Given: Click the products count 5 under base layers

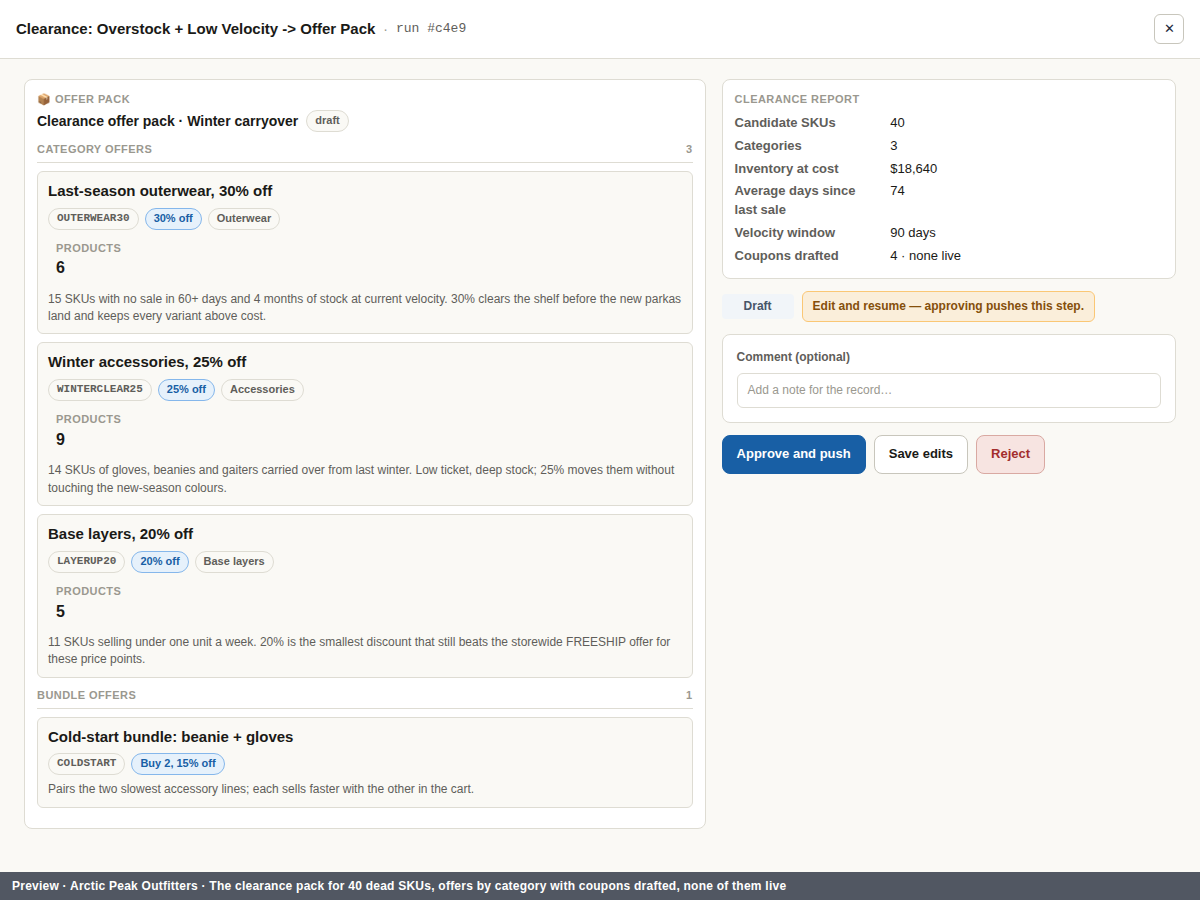Looking at the screenshot, I should click(60, 612).
